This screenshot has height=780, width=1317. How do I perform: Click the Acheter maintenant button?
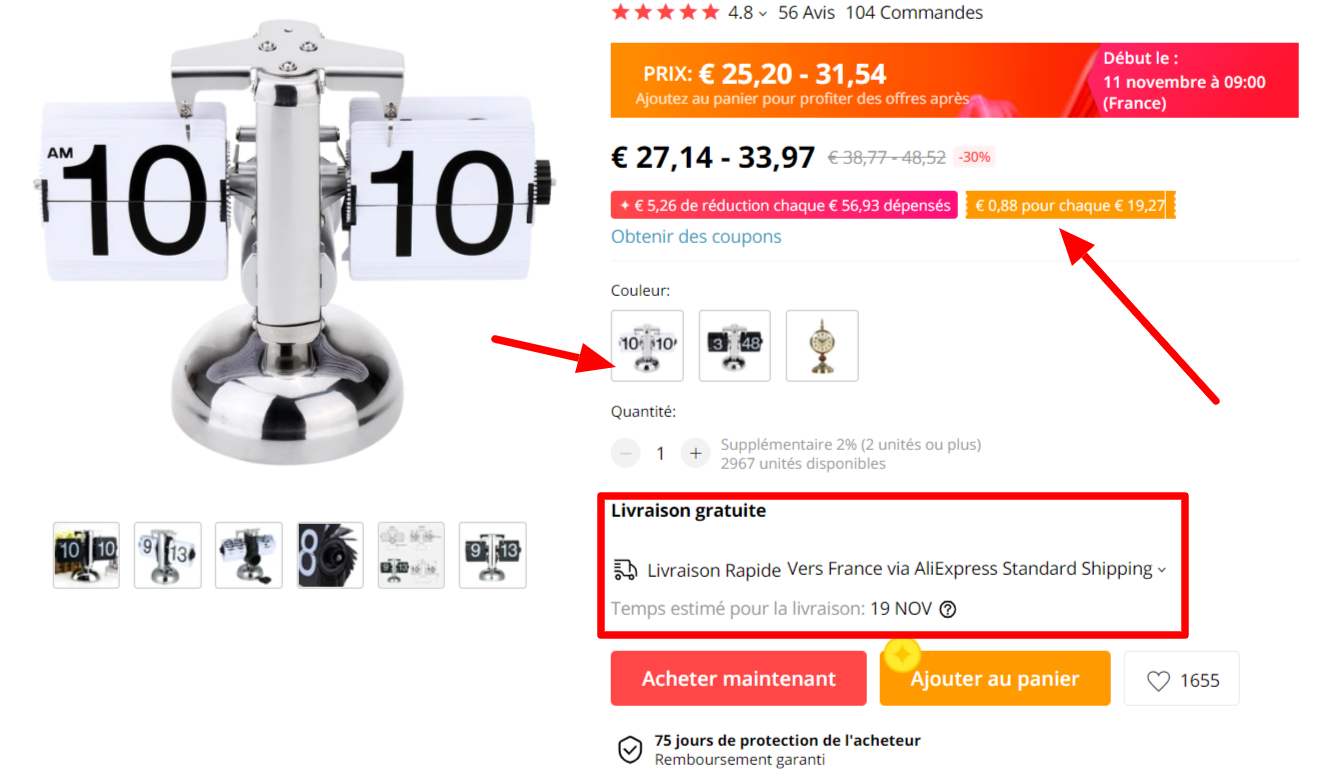(x=739, y=679)
